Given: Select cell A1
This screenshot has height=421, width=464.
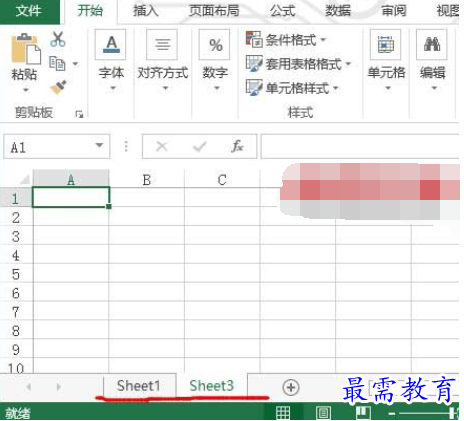Looking at the screenshot, I should coord(71,197).
